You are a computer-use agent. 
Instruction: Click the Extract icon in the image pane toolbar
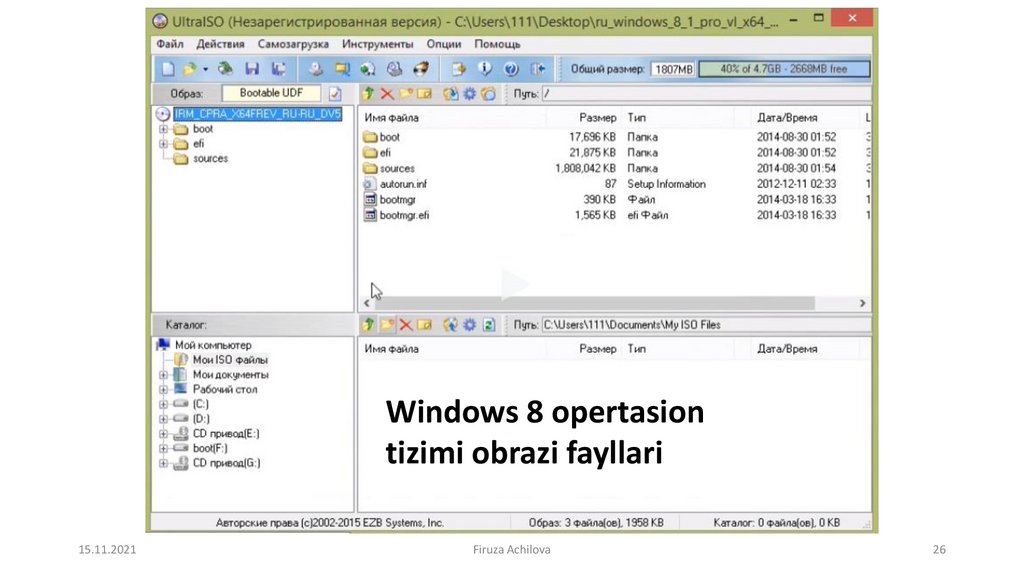(x=450, y=93)
